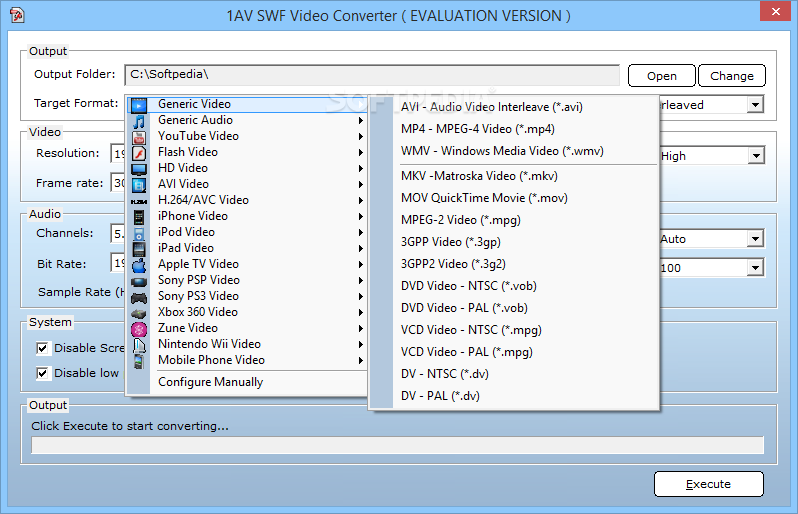
Task: Click the Bit Rate input field
Action: (118, 263)
